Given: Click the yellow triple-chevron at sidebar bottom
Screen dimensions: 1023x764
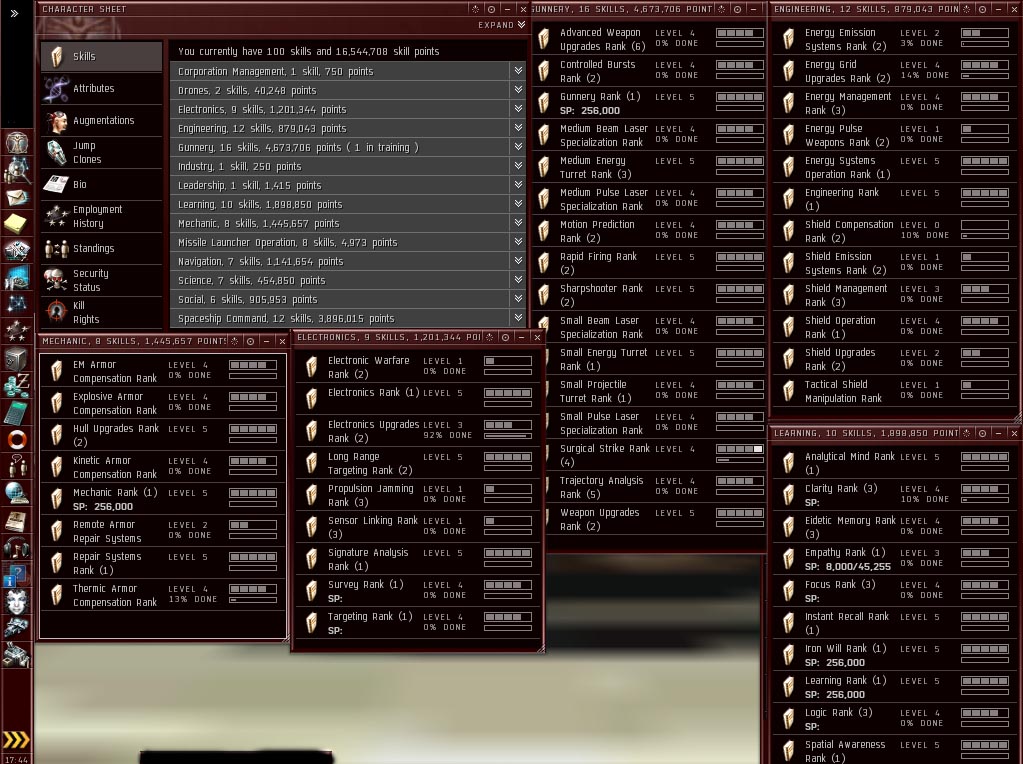Looking at the screenshot, I should [16, 739].
